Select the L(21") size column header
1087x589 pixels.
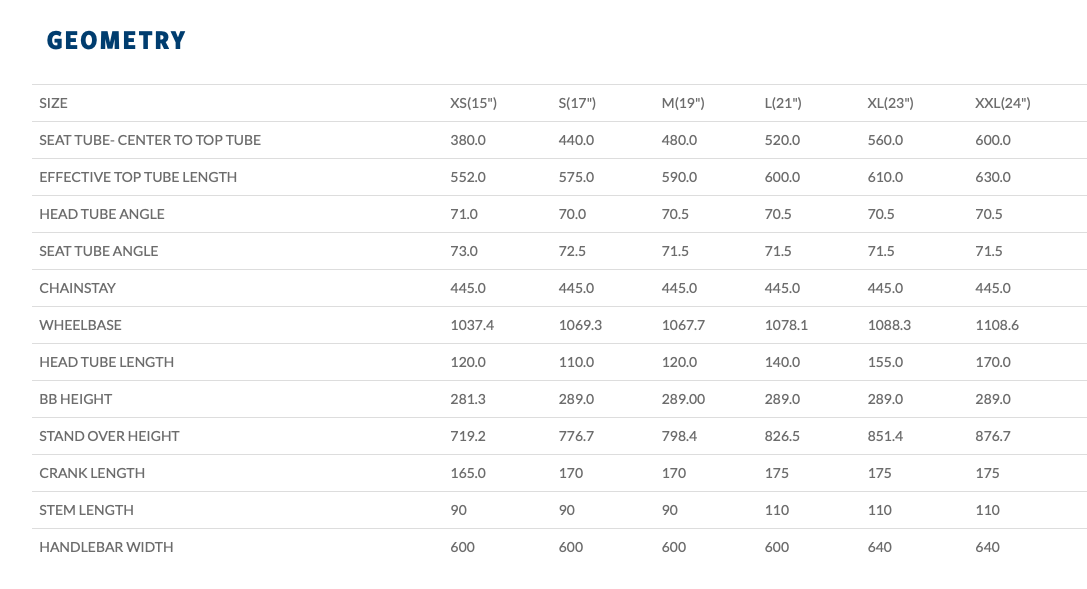click(783, 103)
